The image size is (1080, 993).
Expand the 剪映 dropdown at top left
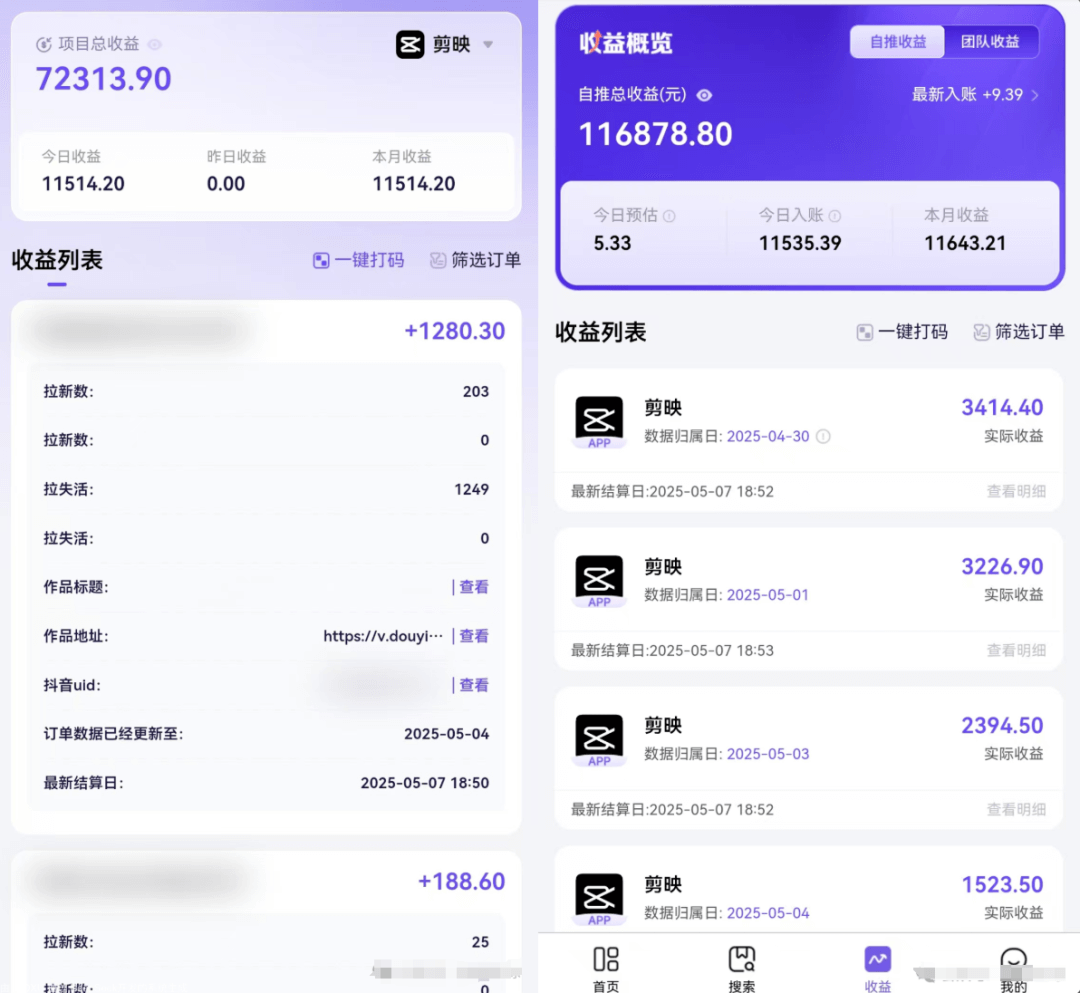(488, 44)
